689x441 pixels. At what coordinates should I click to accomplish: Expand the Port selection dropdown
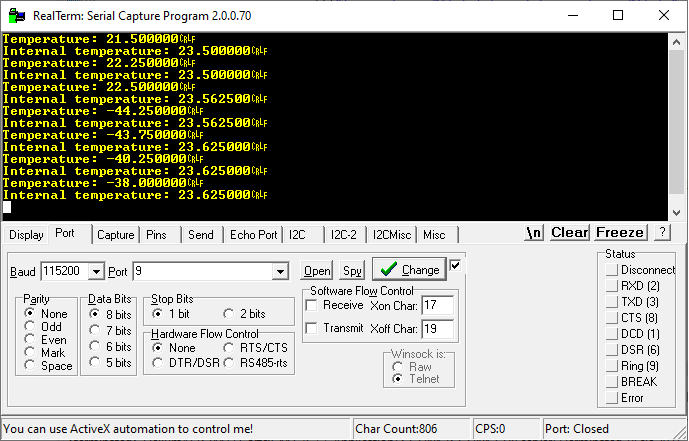click(x=280, y=271)
